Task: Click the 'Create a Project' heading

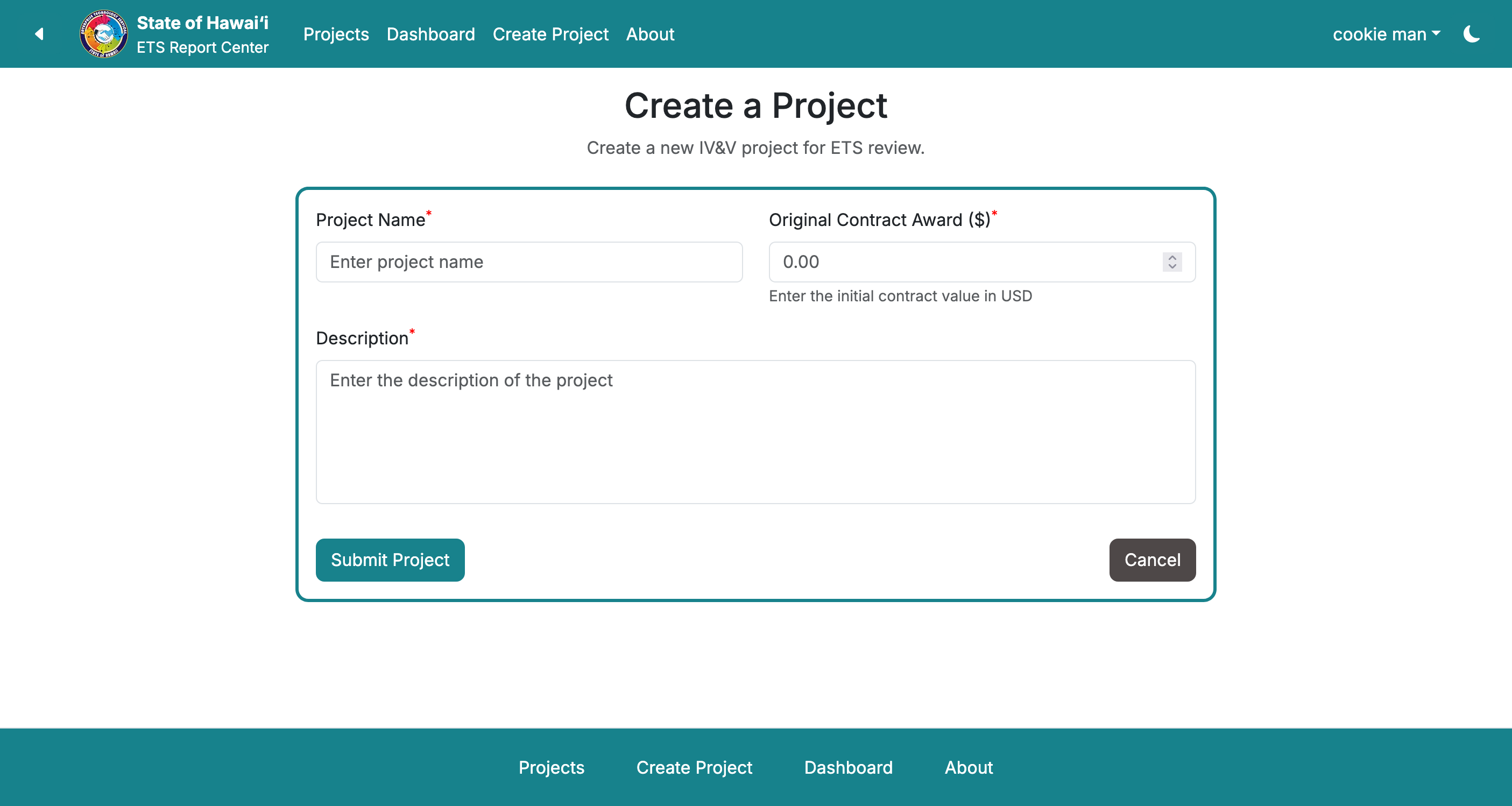Action: tap(755, 105)
